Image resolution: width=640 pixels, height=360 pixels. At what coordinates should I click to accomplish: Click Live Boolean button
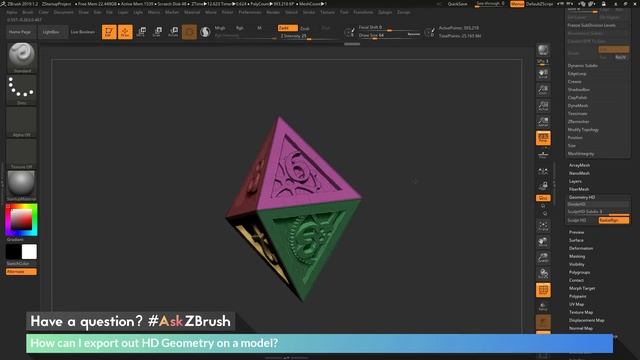(x=82, y=32)
